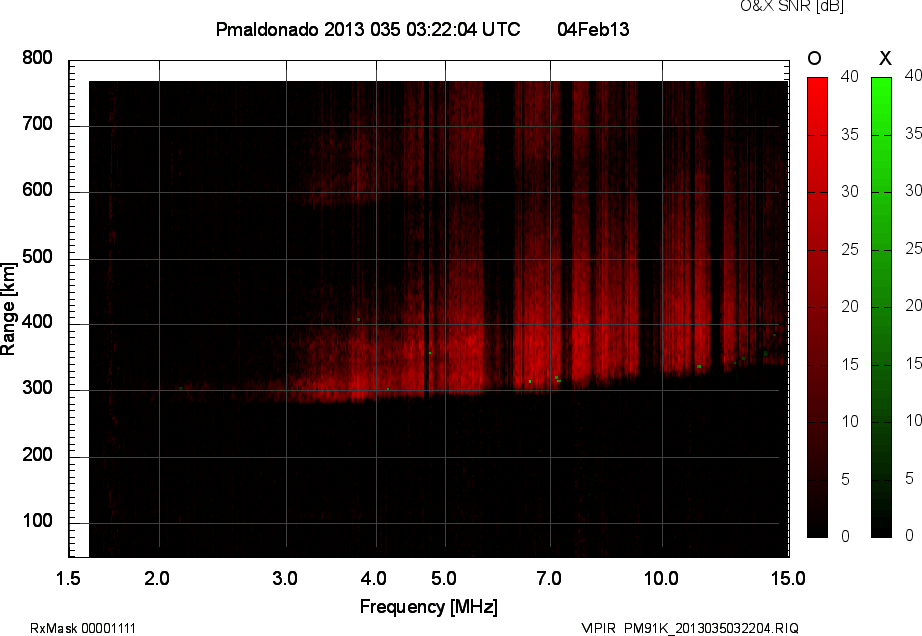Click the 'O&X SNR [dB]' heading

click(x=792, y=6)
